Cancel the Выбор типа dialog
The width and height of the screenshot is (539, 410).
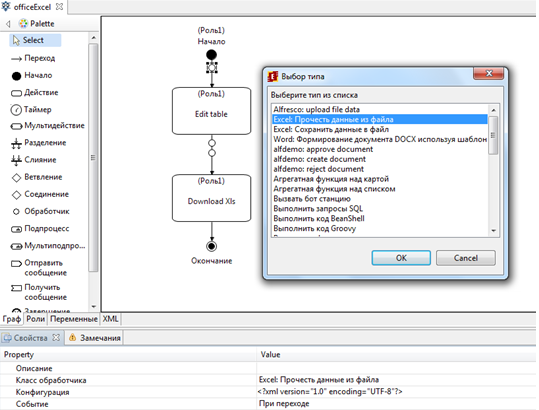(x=466, y=258)
